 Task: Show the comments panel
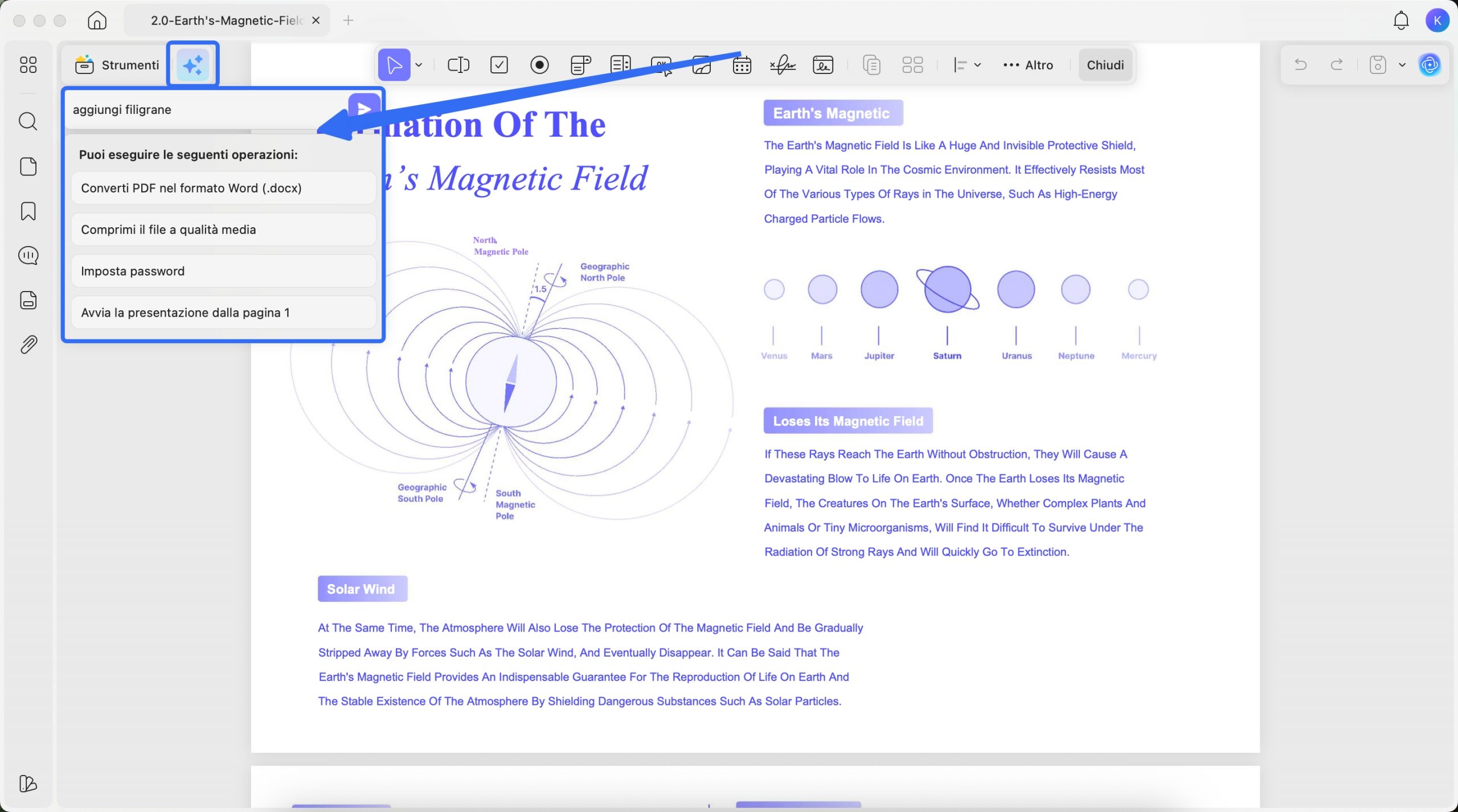pos(28,256)
